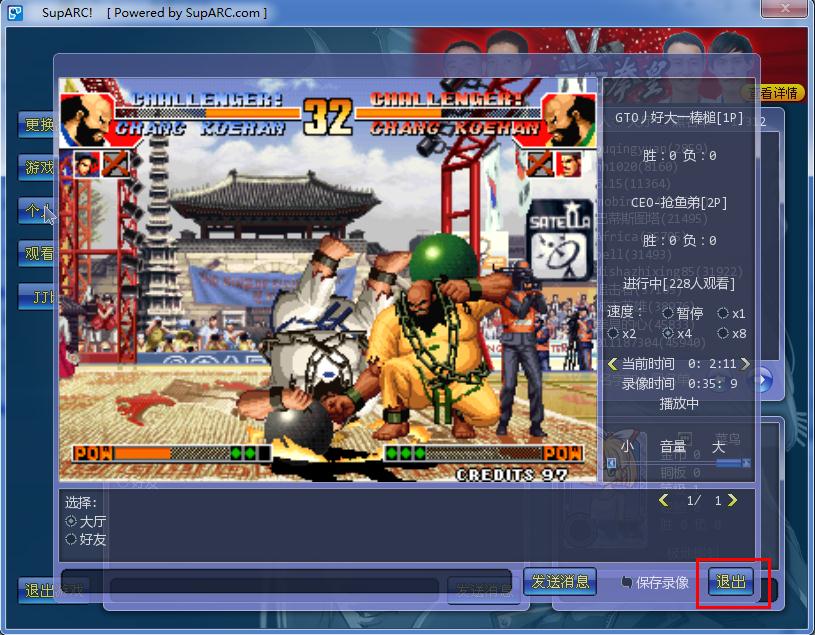815x635 pixels.
Task: Select the 暂停 pause speed option
Action: pyautogui.click(x=668, y=313)
